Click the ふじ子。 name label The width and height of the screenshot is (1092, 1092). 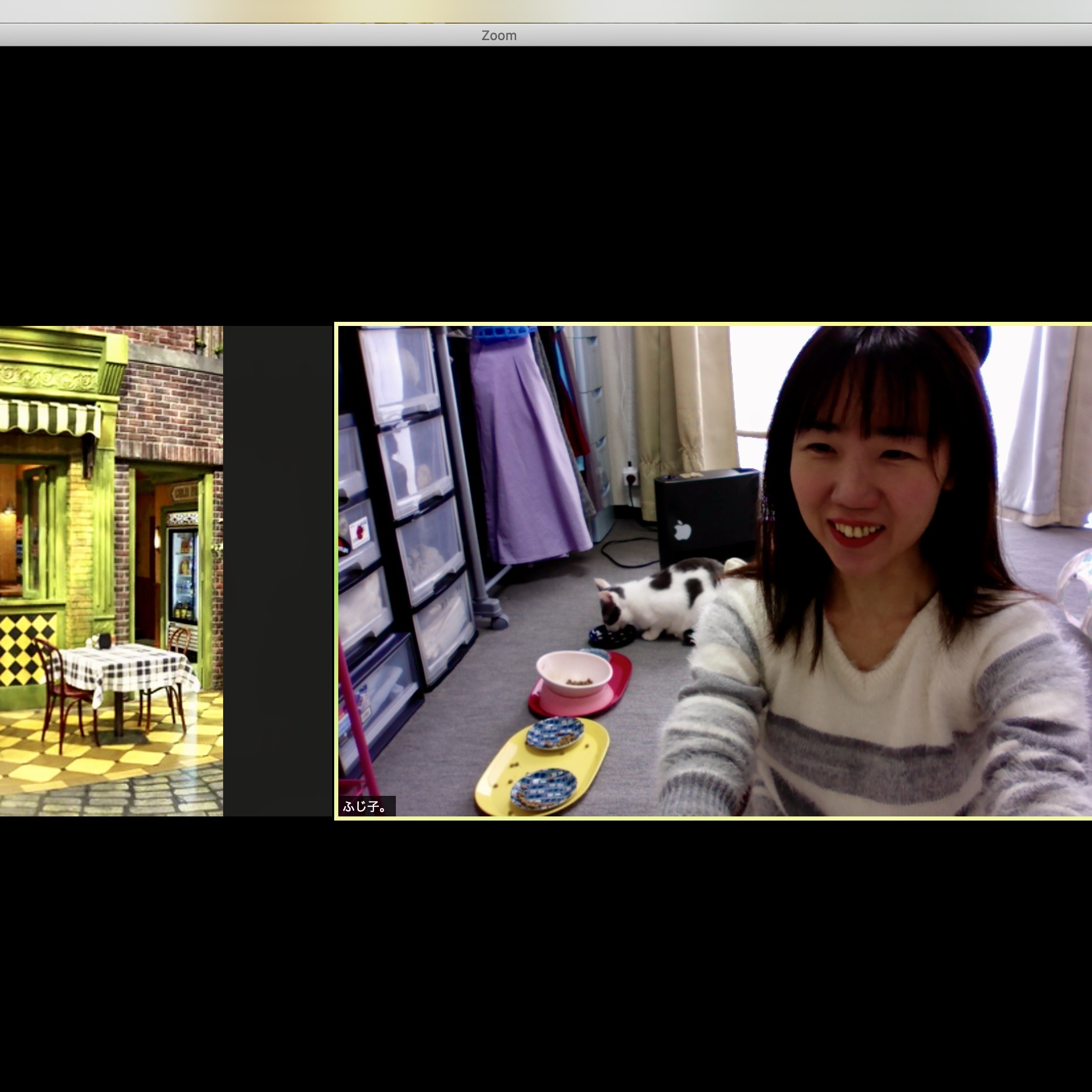pos(365,806)
